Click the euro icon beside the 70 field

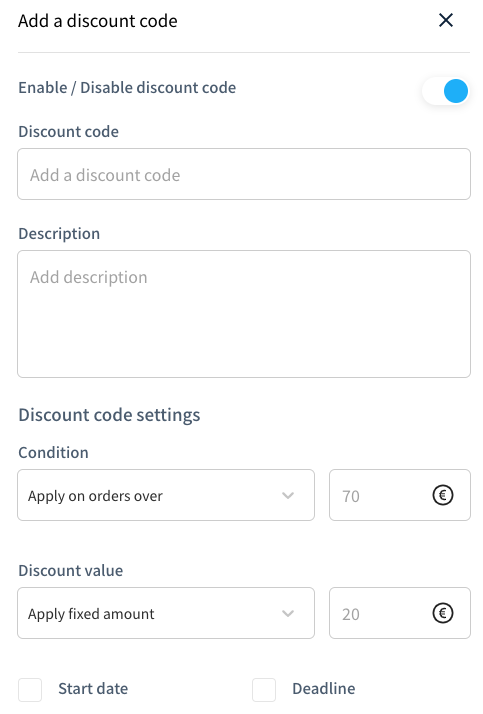(442, 495)
